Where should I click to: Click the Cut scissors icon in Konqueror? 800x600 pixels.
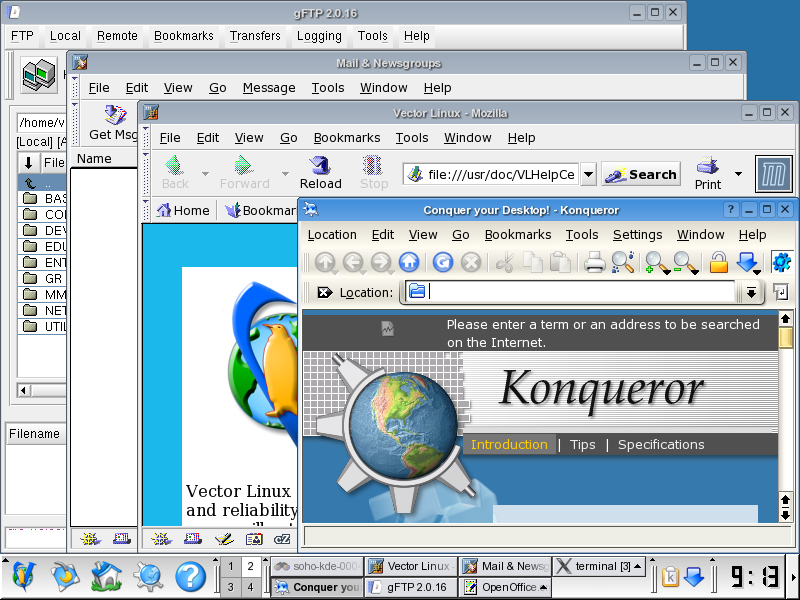point(505,263)
